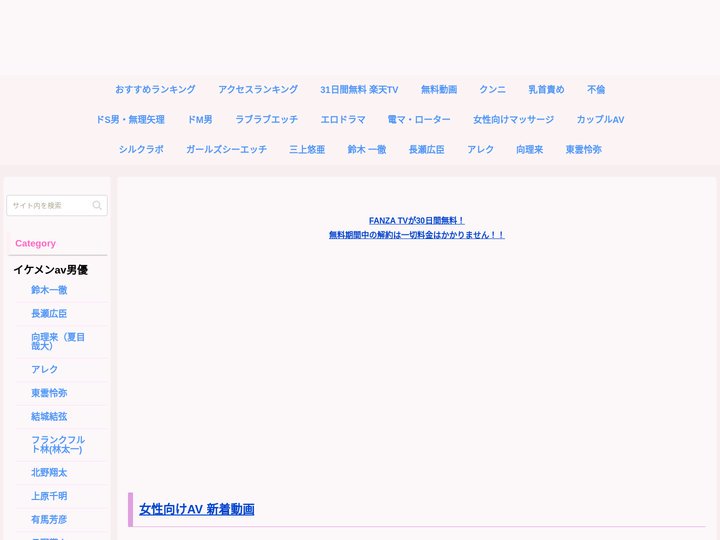Open 結城結弦 in the sidebar
This screenshot has height=540, width=720.
click(x=49, y=416)
